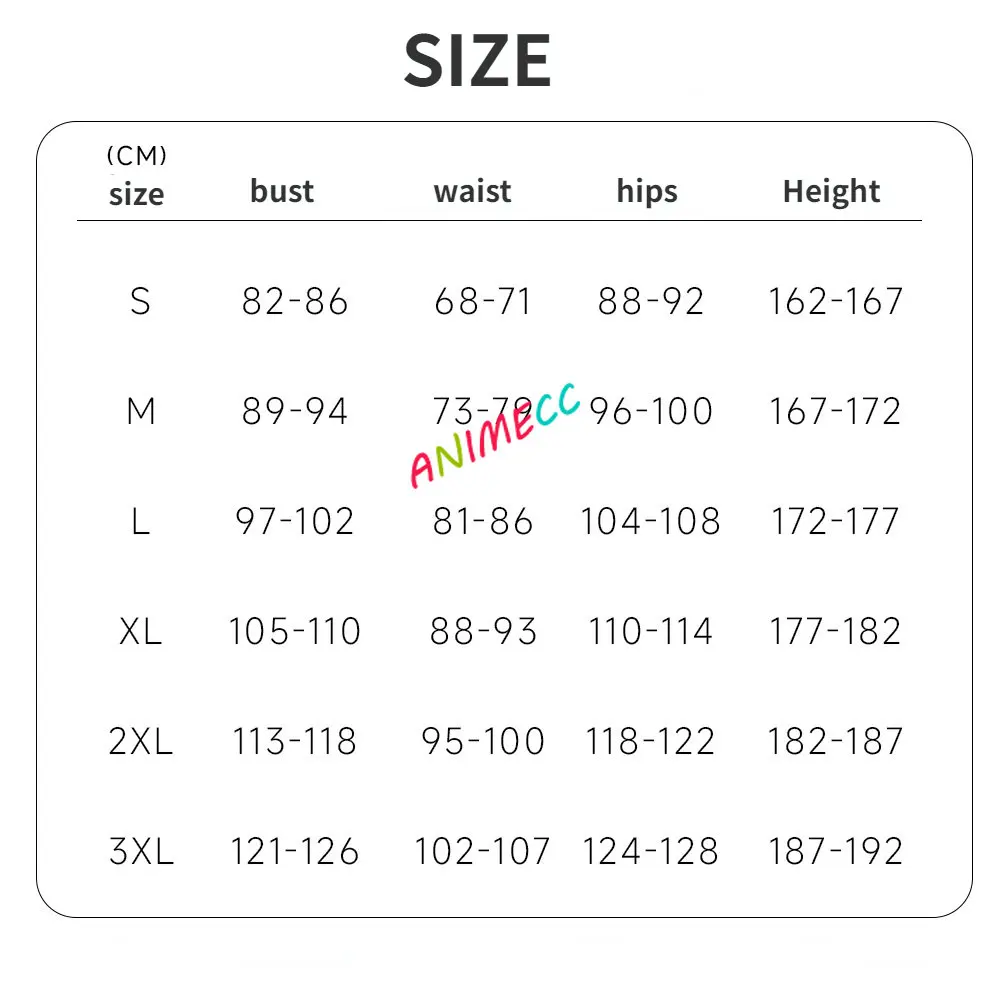The width and height of the screenshot is (1000, 1000).
Task: Click bust value 105-110
Action: 295,631
